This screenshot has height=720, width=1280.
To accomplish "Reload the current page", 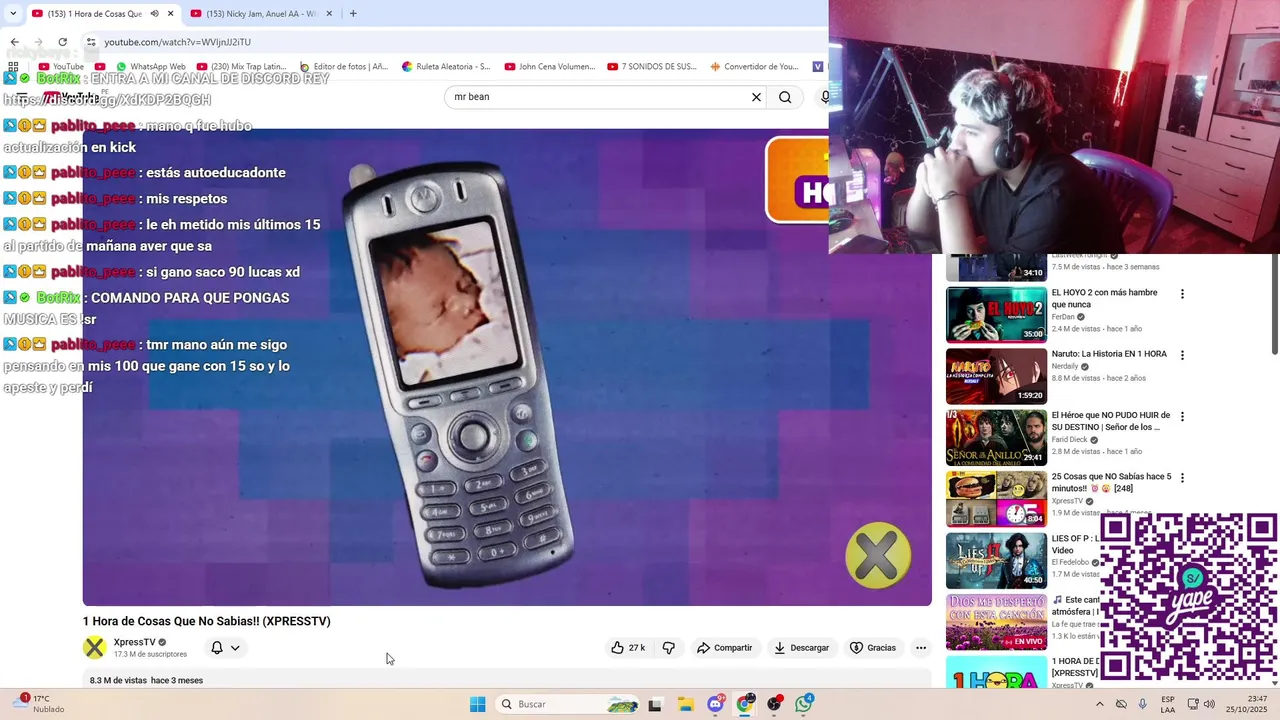I will click(62, 42).
